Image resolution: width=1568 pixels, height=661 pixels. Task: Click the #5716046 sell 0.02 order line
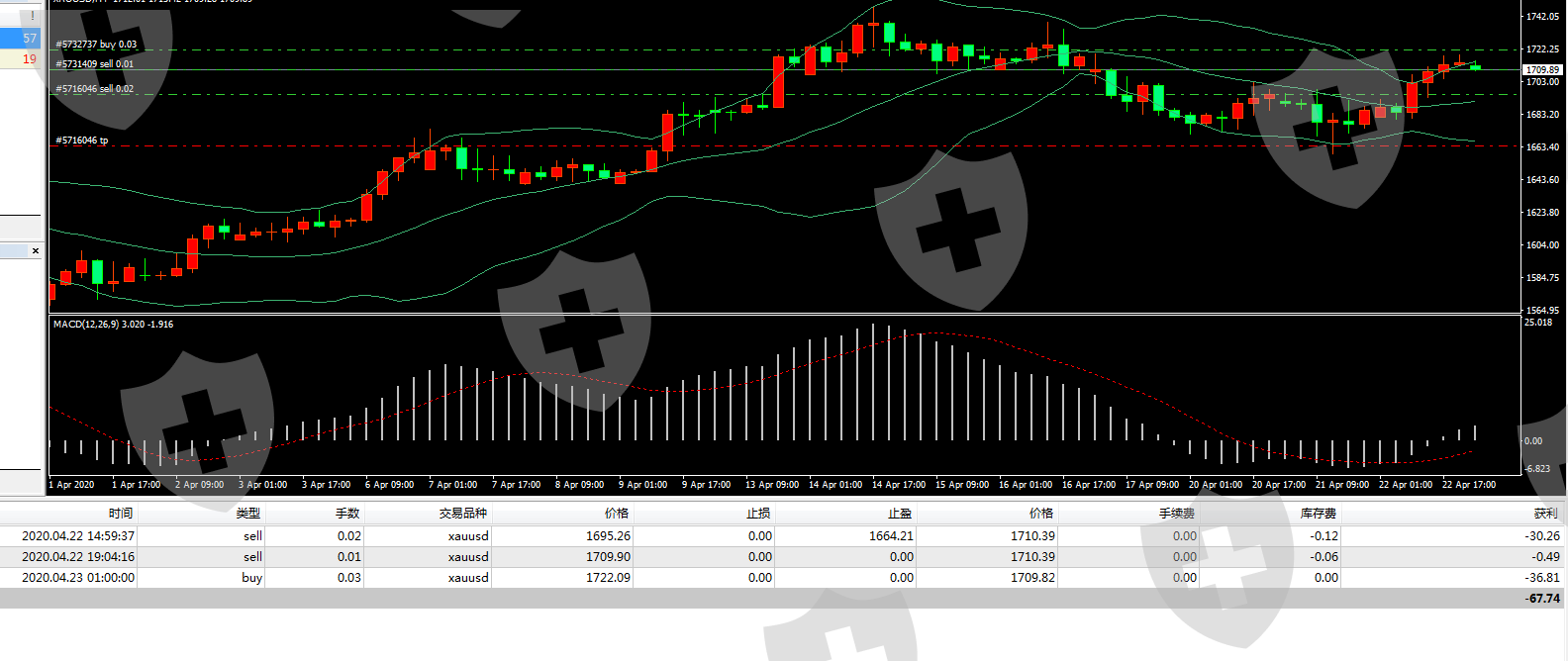point(95,89)
